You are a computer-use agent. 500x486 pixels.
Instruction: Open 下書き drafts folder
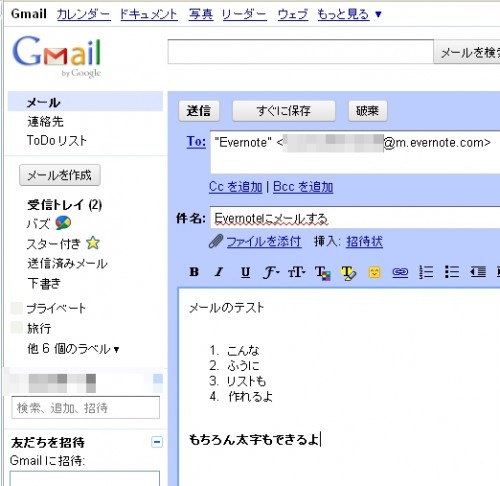44,283
